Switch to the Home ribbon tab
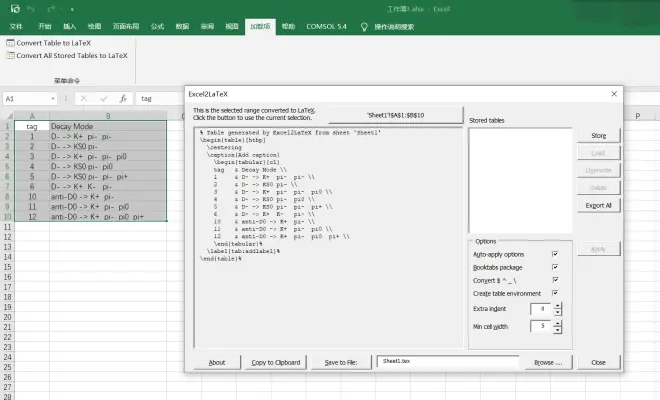This screenshot has height=400, width=660. tap(45, 27)
